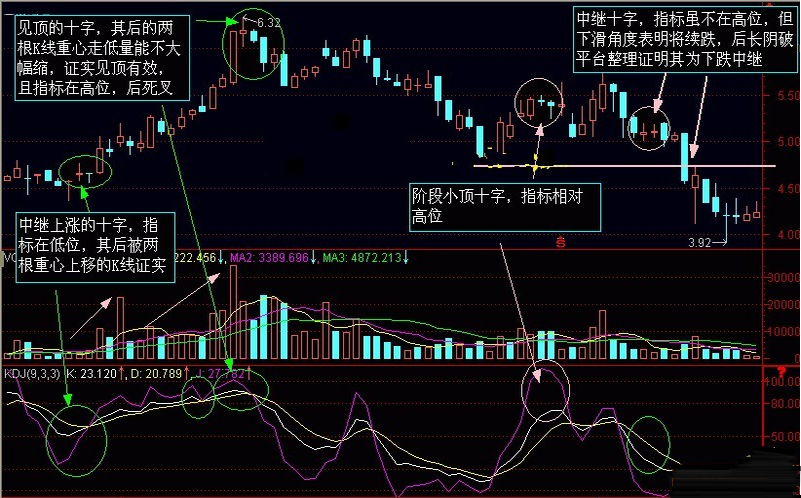This screenshot has width=801, height=498.
Task: Select the MA2: 3389.696 volume average label
Action: (269, 257)
